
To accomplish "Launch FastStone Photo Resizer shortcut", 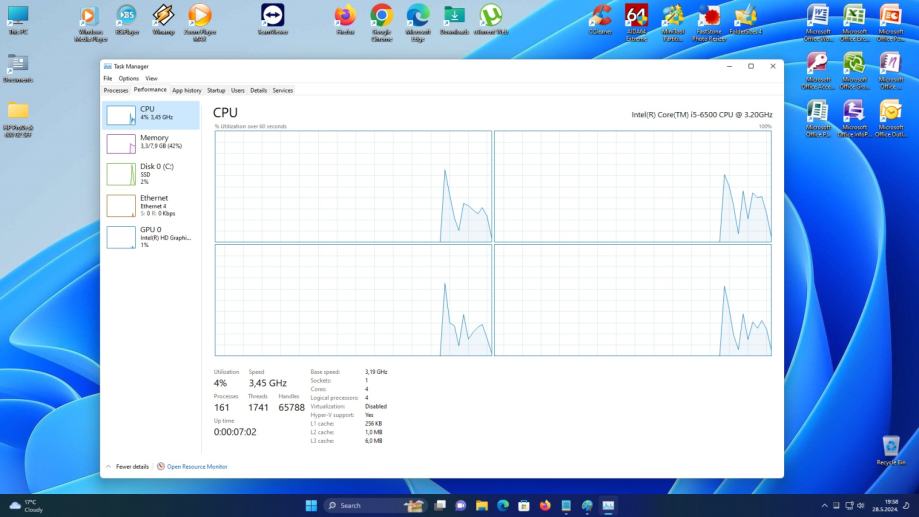I will click(709, 23).
